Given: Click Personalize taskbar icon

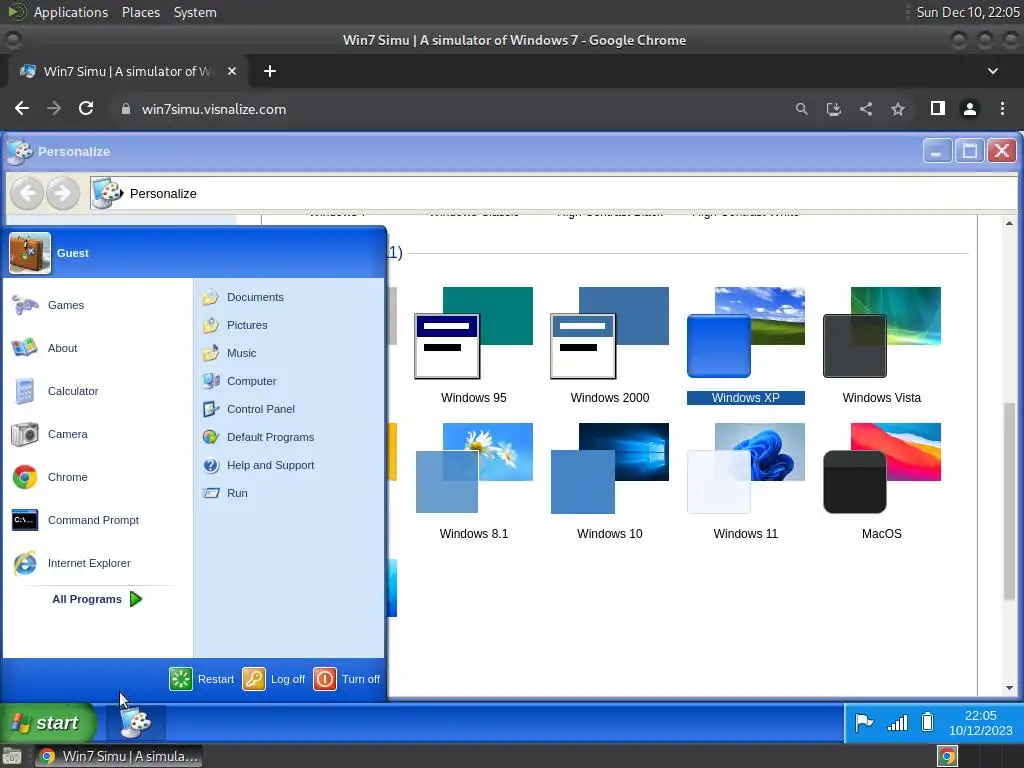Looking at the screenshot, I should pos(136,723).
